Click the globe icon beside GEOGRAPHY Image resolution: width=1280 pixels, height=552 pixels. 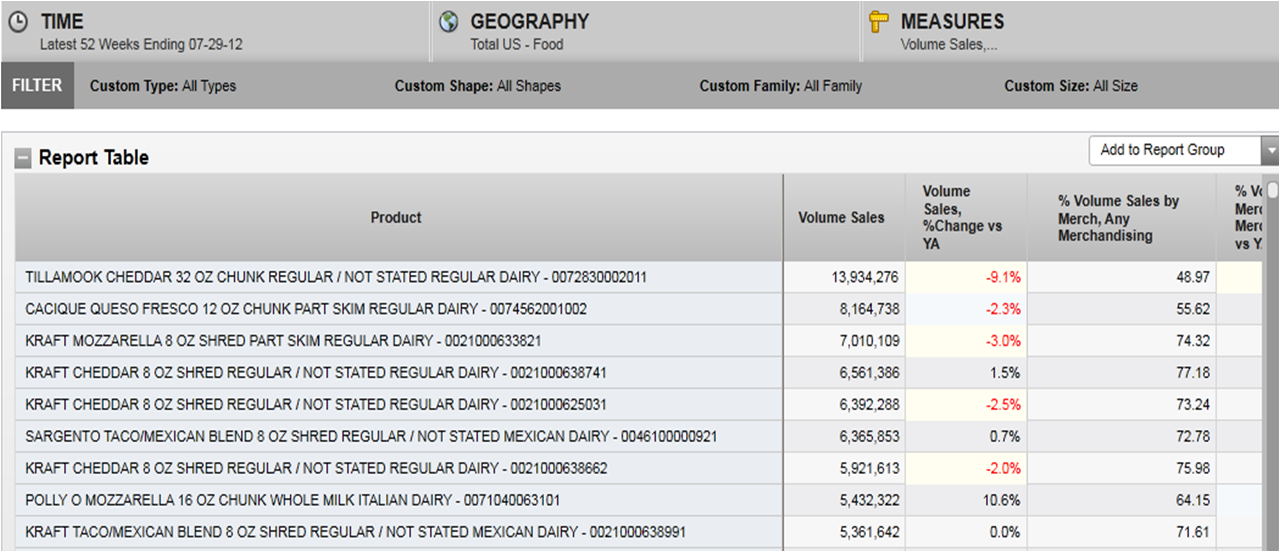(x=449, y=22)
